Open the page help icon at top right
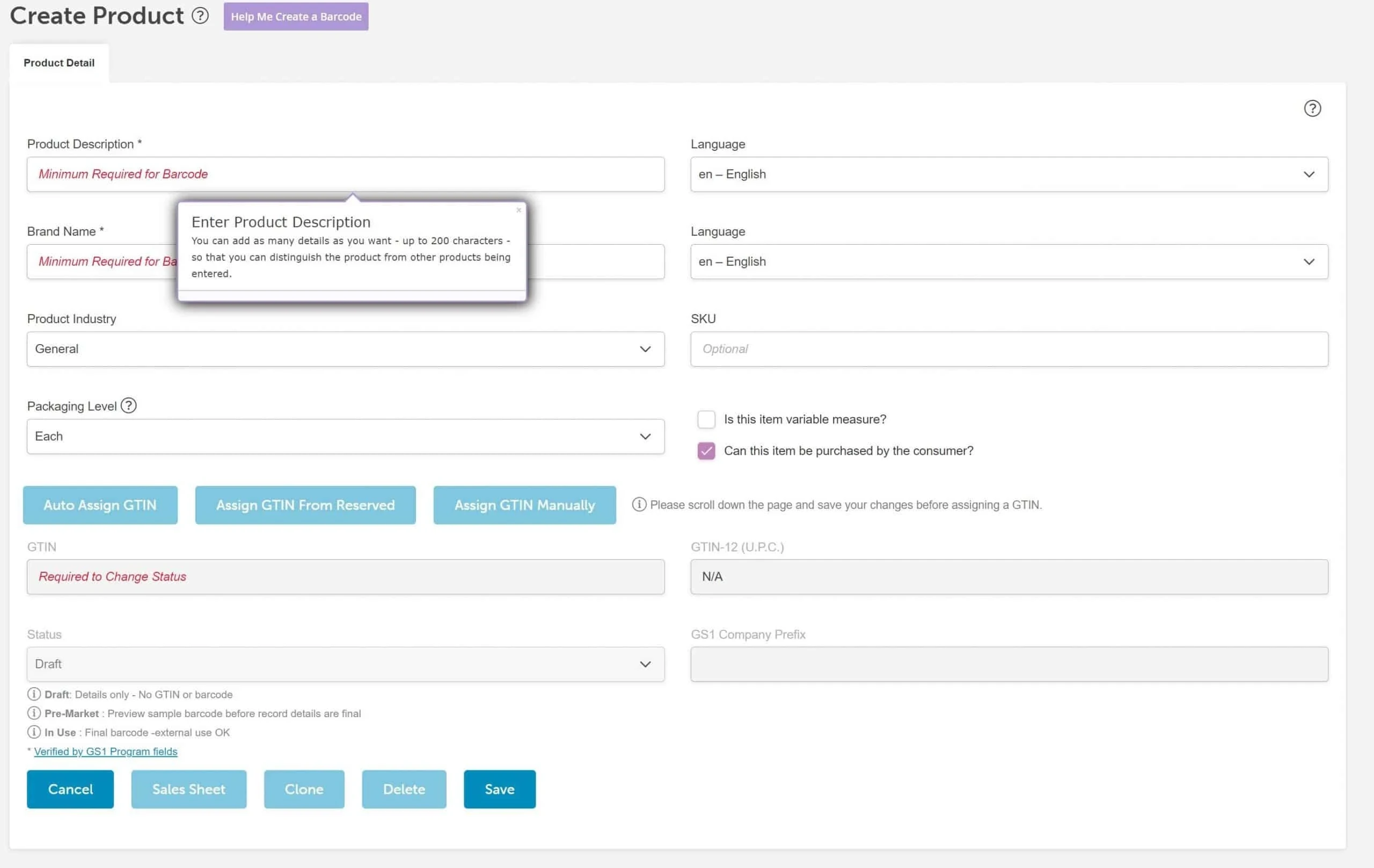The image size is (1374, 868). point(1312,108)
